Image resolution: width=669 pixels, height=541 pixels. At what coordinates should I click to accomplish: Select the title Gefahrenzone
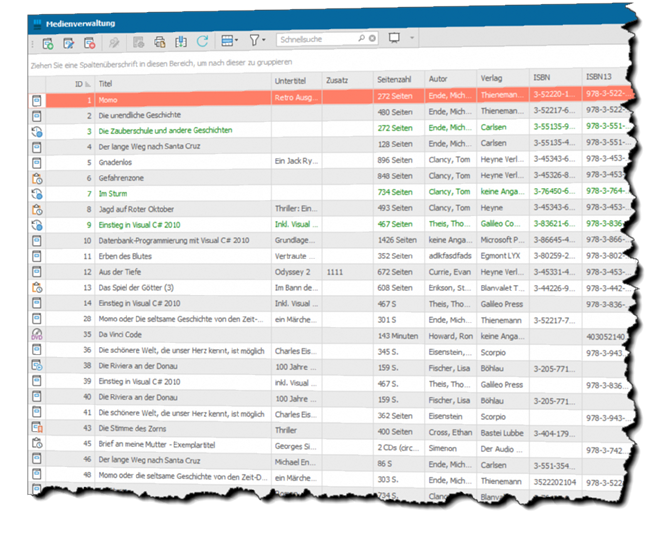[x=121, y=178]
